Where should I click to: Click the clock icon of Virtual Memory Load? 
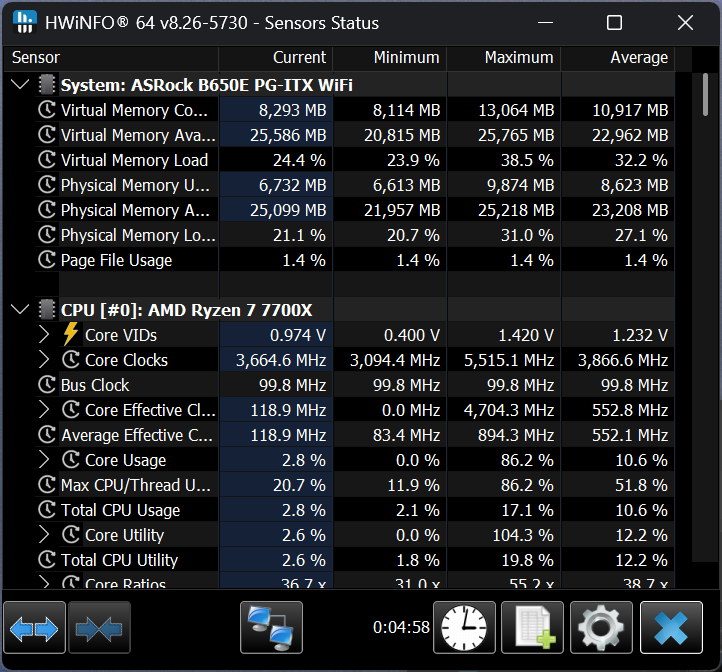click(47, 160)
